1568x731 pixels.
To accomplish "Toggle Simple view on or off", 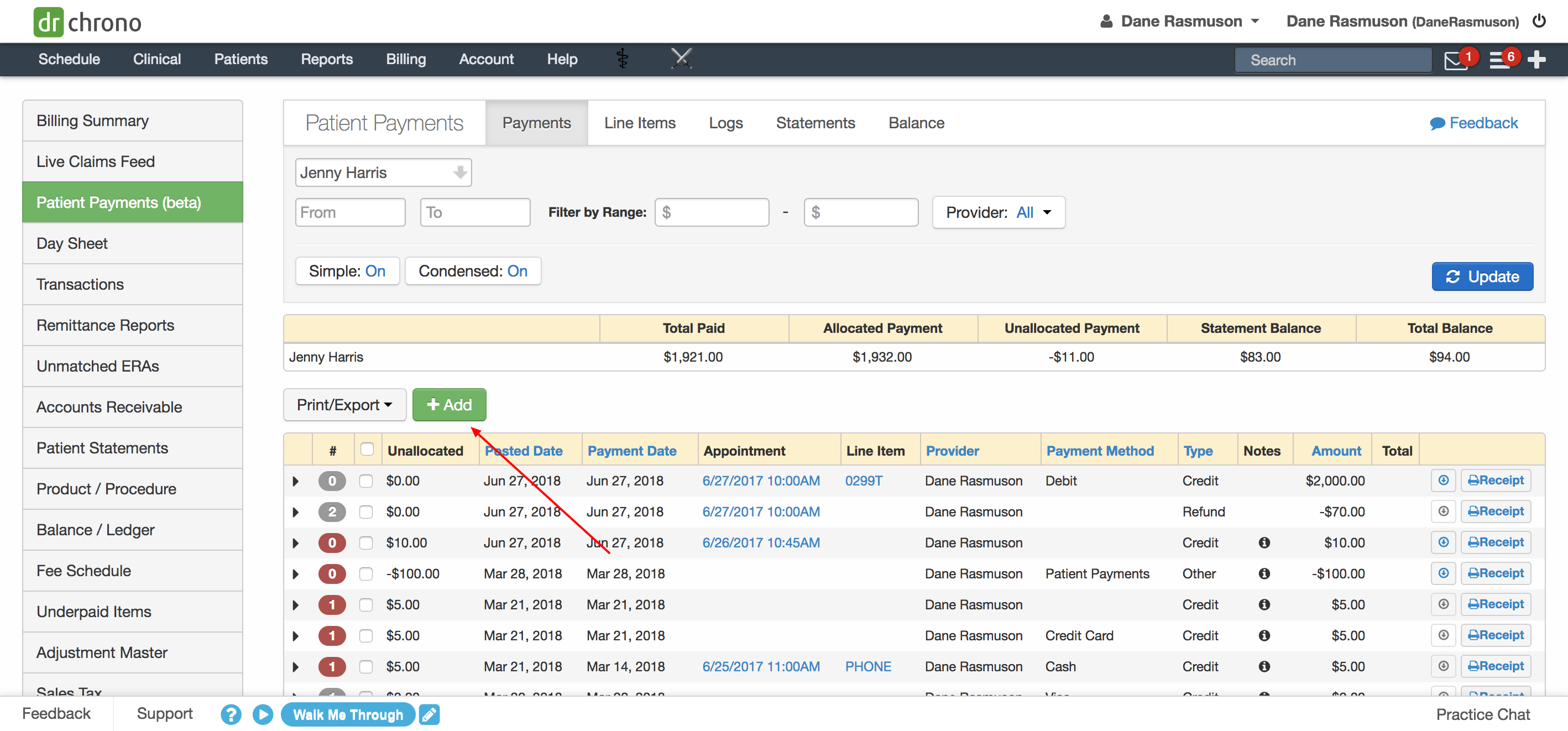I will (348, 270).
